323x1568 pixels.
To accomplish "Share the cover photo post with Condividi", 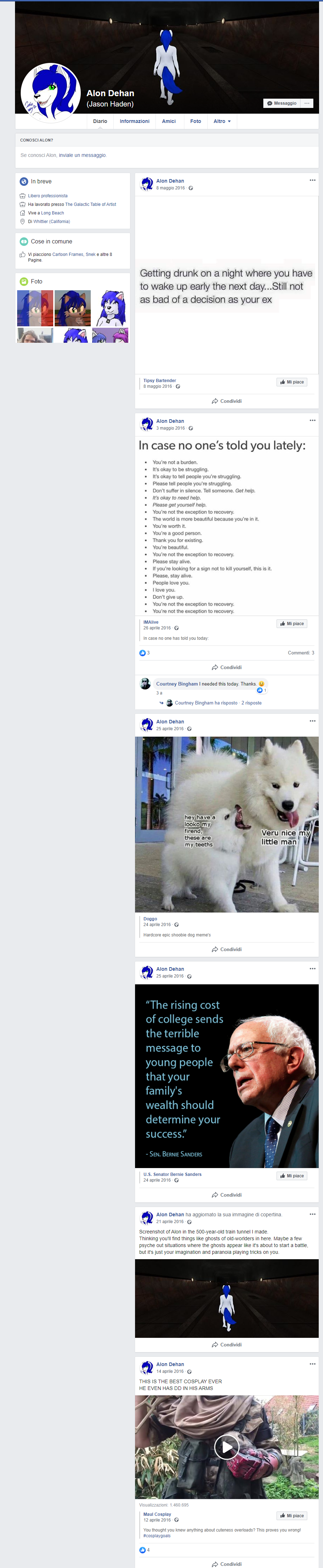I will coord(227,1345).
